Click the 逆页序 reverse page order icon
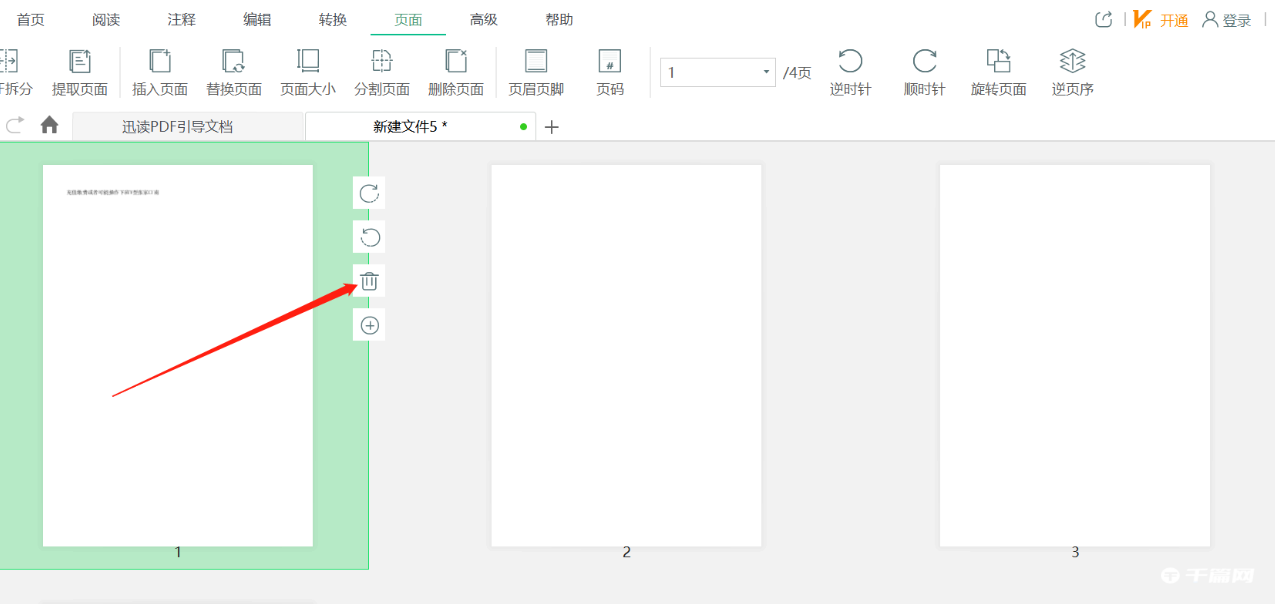The height and width of the screenshot is (604, 1275). pos(1072,62)
